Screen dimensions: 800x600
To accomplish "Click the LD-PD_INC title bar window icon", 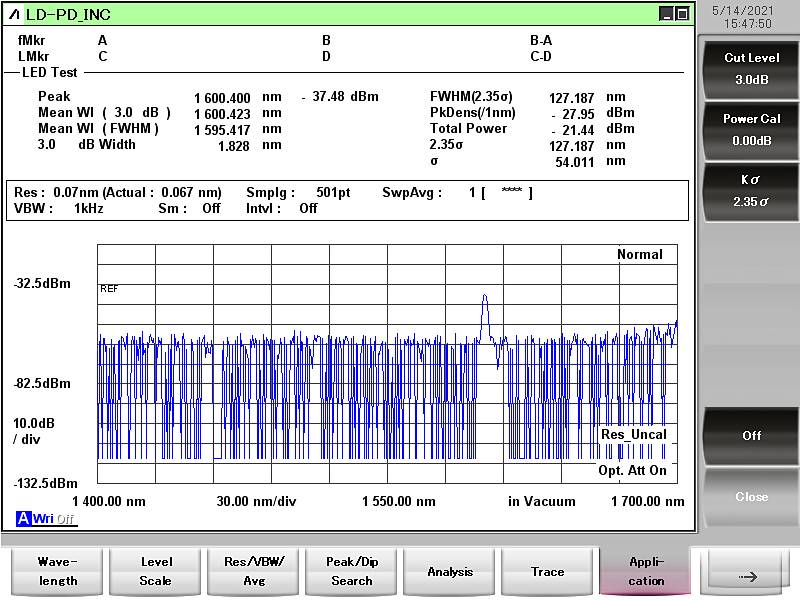I will (14, 14).
